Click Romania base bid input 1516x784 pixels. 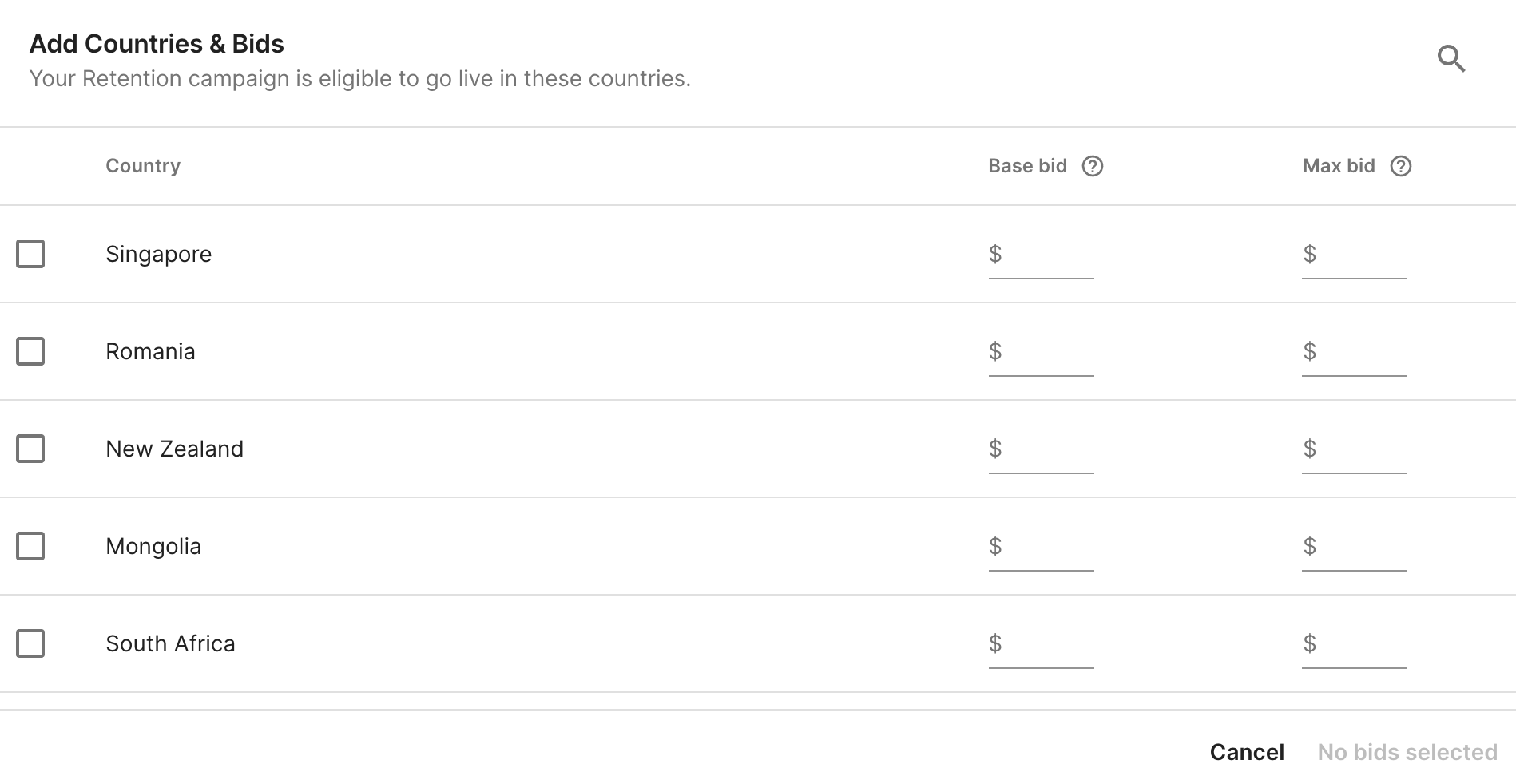tap(1046, 352)
